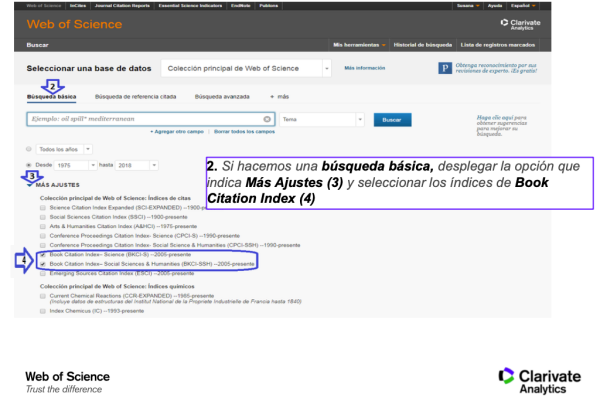600x401 pixels.
Task: Open the 2018 end year dropdown
Action: tap(137, 165)
